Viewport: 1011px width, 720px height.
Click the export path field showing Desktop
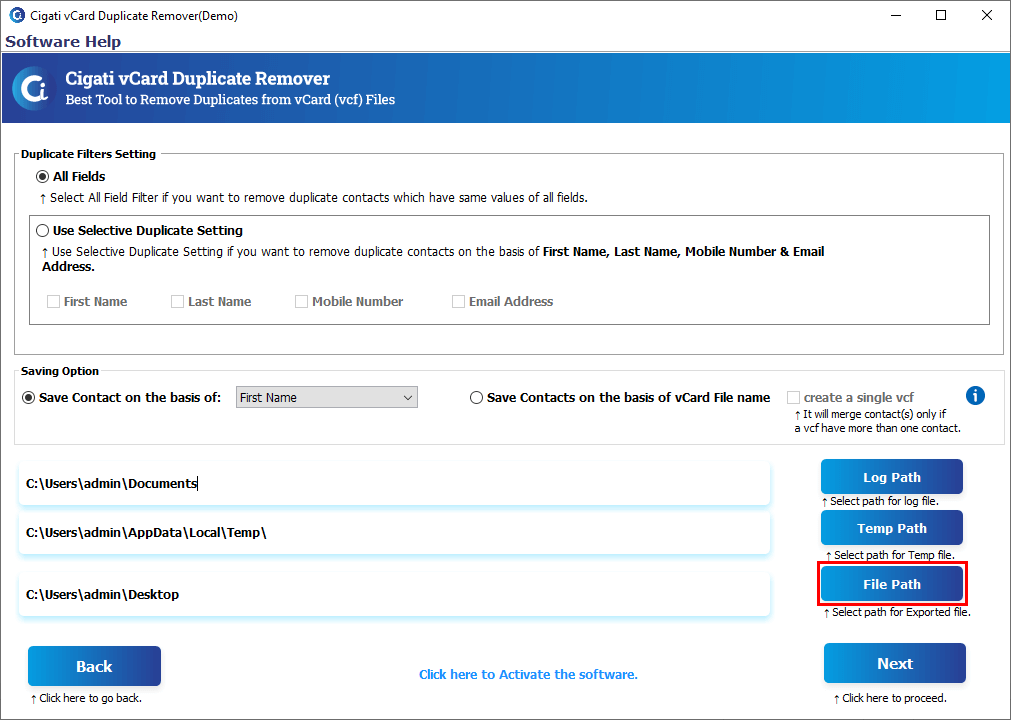(395, 594)
